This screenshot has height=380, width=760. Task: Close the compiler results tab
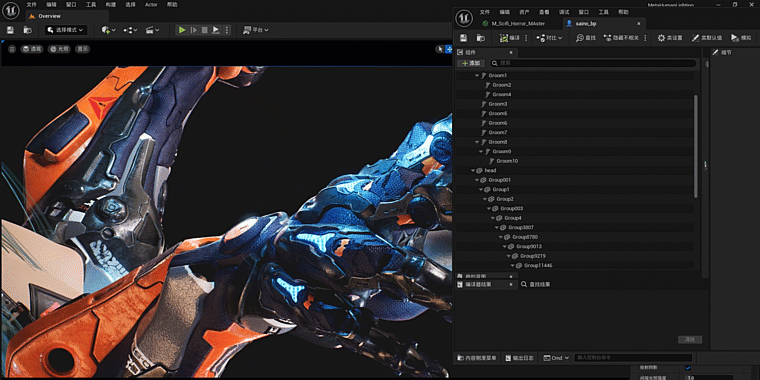coord(510,285)
